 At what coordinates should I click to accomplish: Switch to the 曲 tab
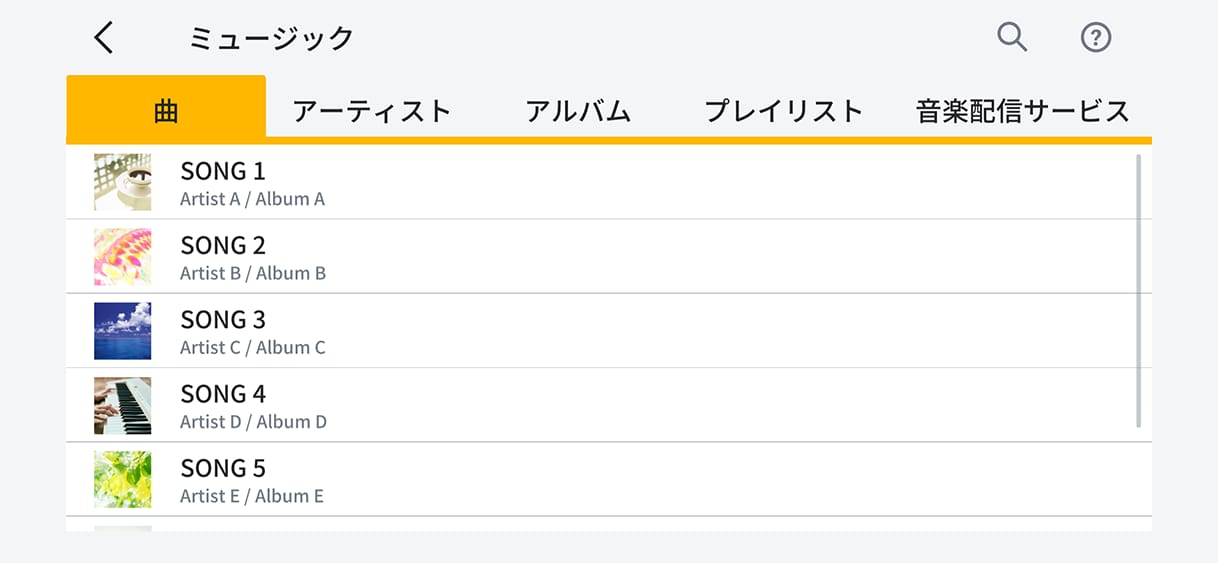click(166, 110)
